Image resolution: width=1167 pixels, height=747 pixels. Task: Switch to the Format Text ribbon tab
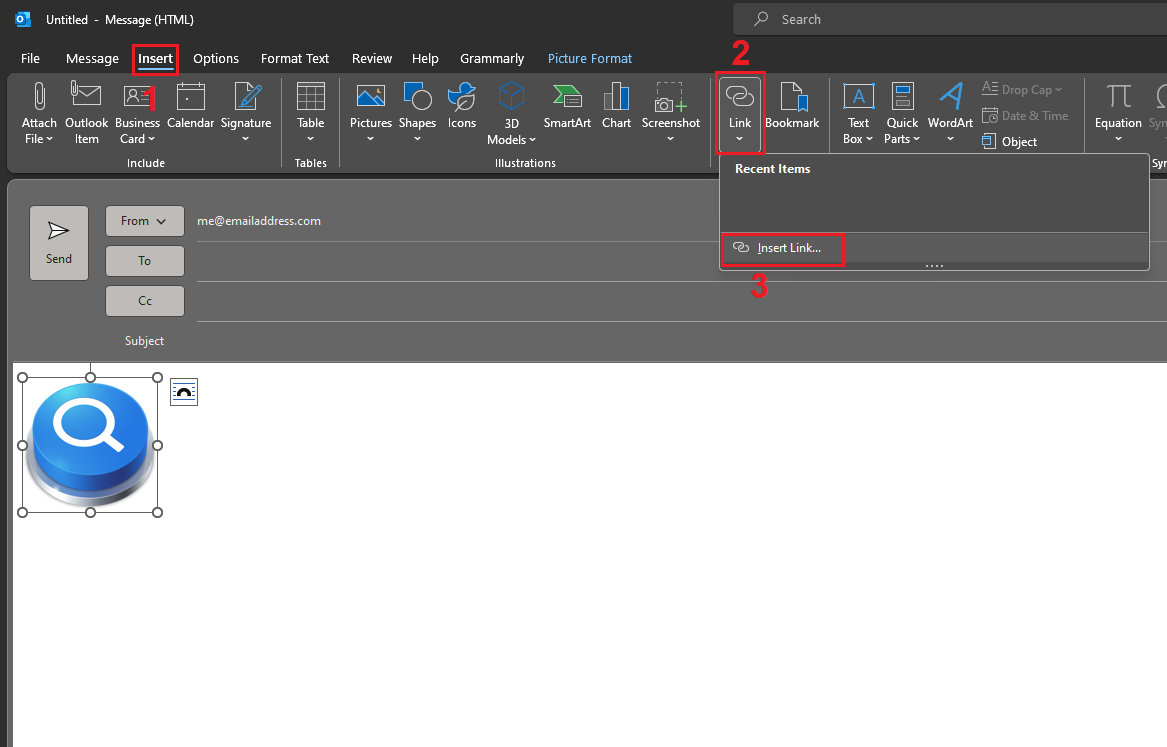pos(294,58)
